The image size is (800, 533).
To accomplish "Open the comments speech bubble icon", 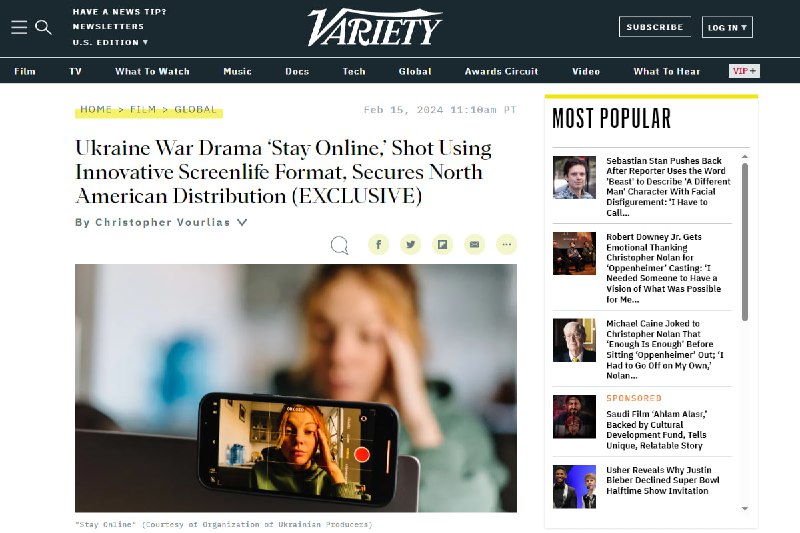I will click(339, 245).
